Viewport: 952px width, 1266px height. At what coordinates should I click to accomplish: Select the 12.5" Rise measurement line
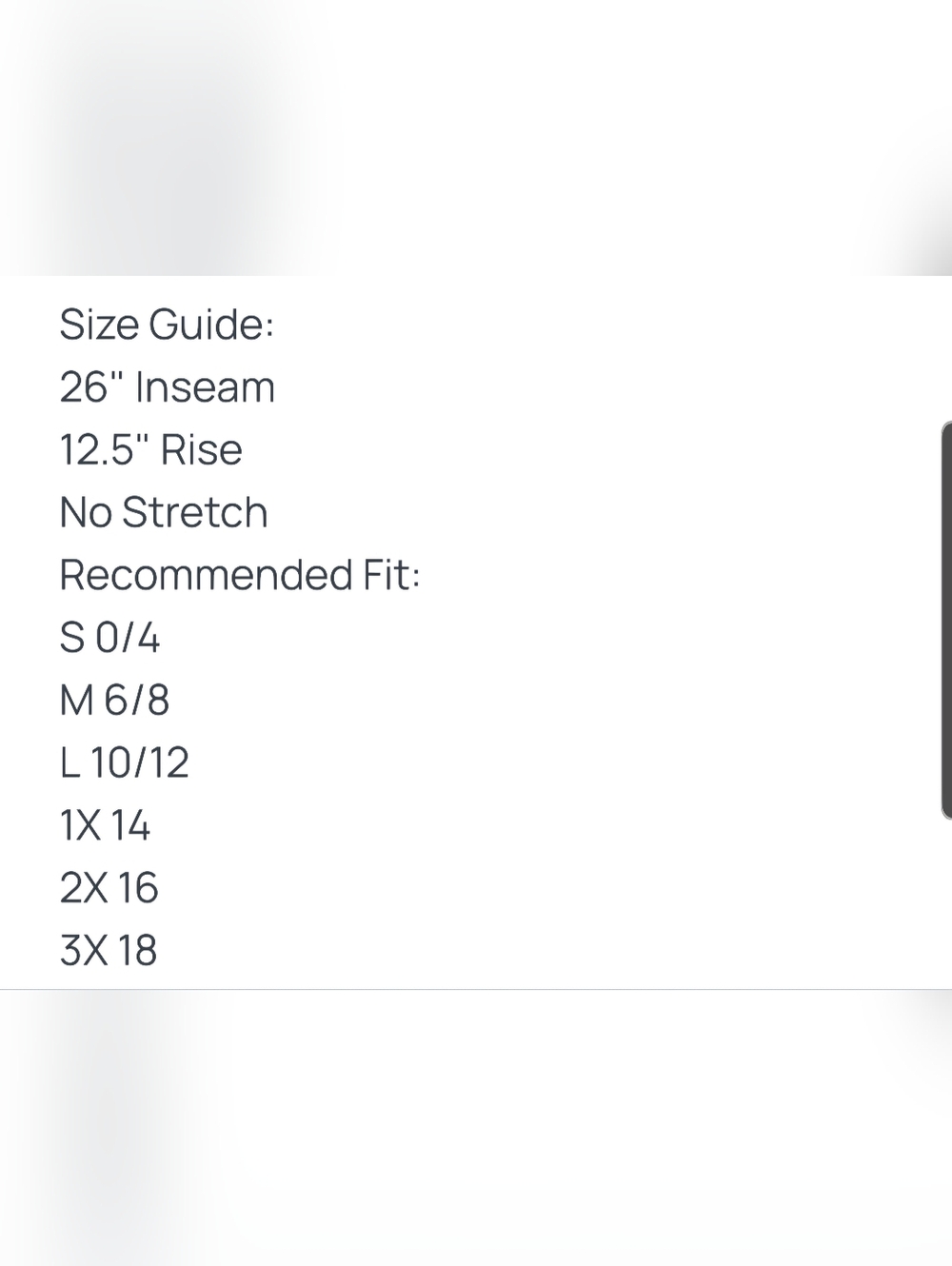pyautogui.click(x=150, y=450)
